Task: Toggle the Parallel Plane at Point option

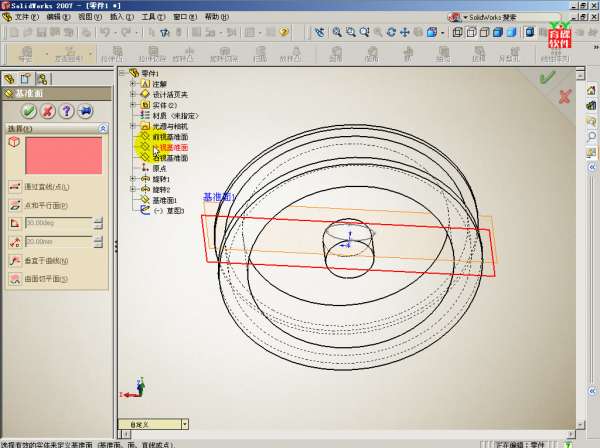Action: (x=15, y=204)
